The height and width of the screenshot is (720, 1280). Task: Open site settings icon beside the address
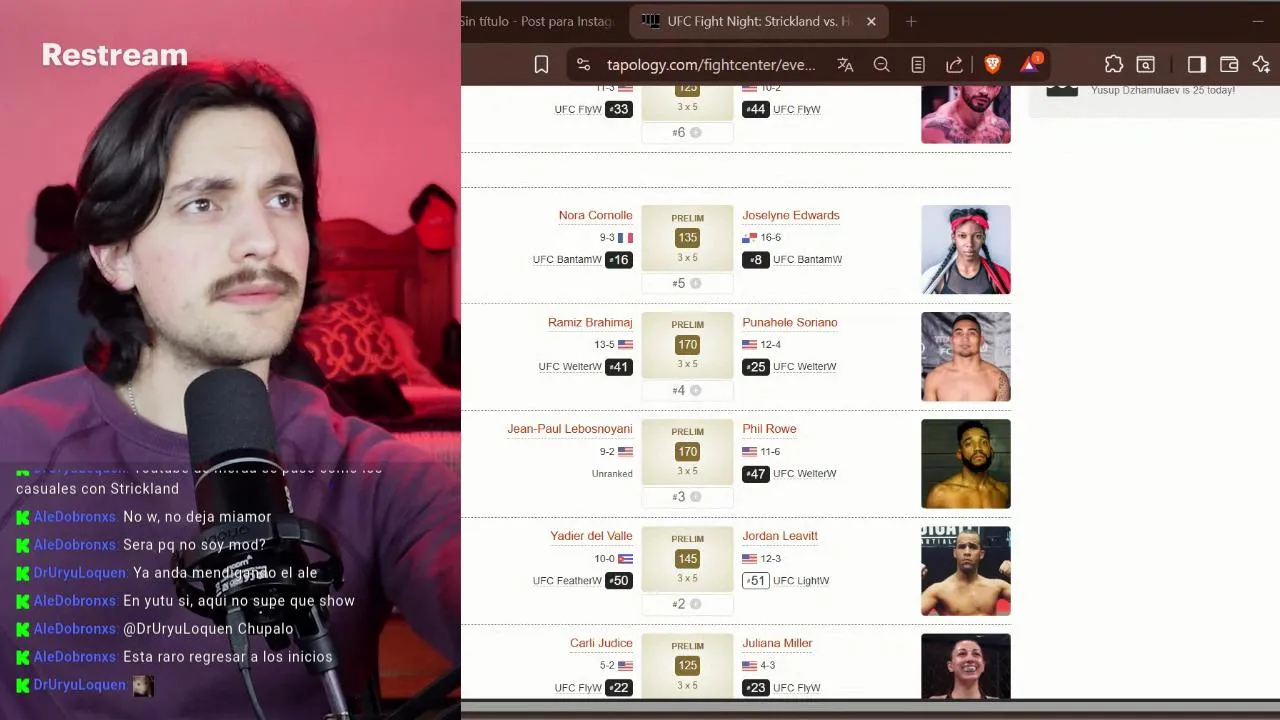(x=583, y=64)
